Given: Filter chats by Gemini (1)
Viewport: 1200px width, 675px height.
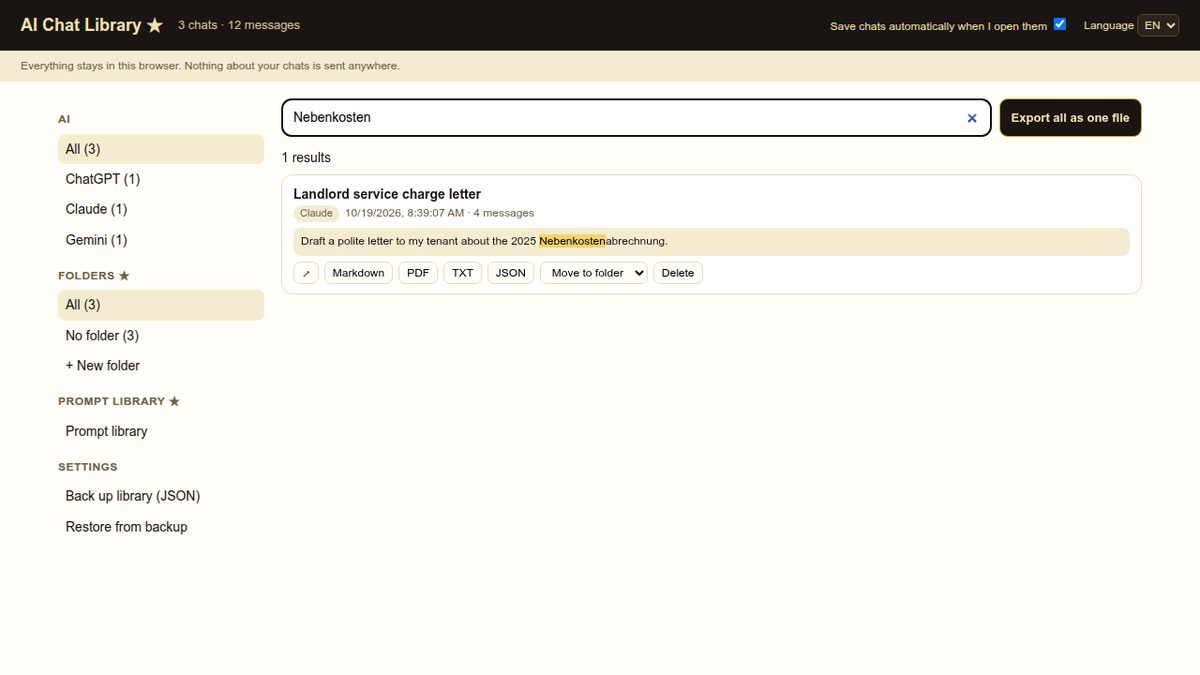Looking at the screenshot, I should click(161, 240).
